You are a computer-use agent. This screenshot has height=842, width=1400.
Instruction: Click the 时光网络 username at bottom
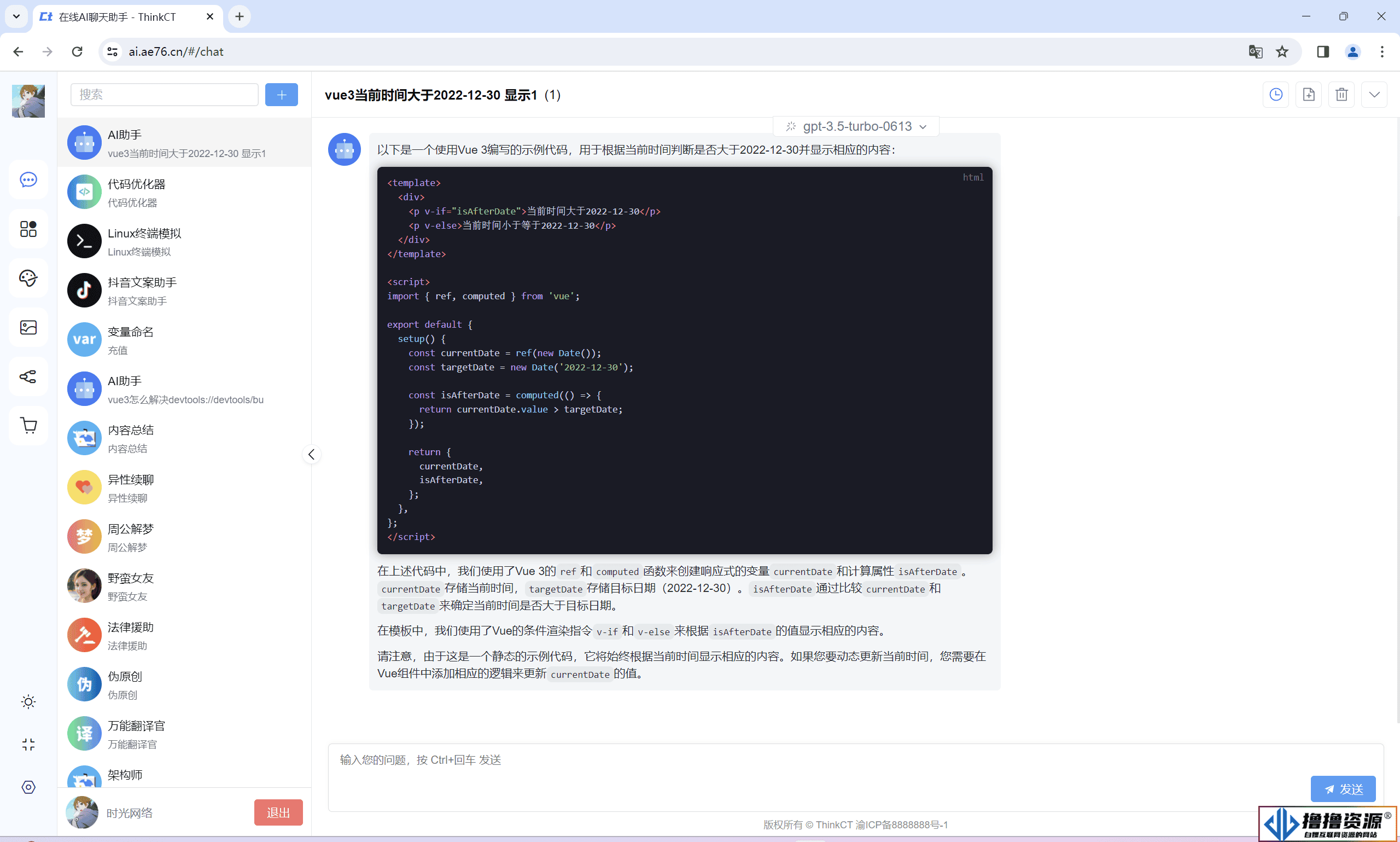pyautogui.click(x=130, y=813)
